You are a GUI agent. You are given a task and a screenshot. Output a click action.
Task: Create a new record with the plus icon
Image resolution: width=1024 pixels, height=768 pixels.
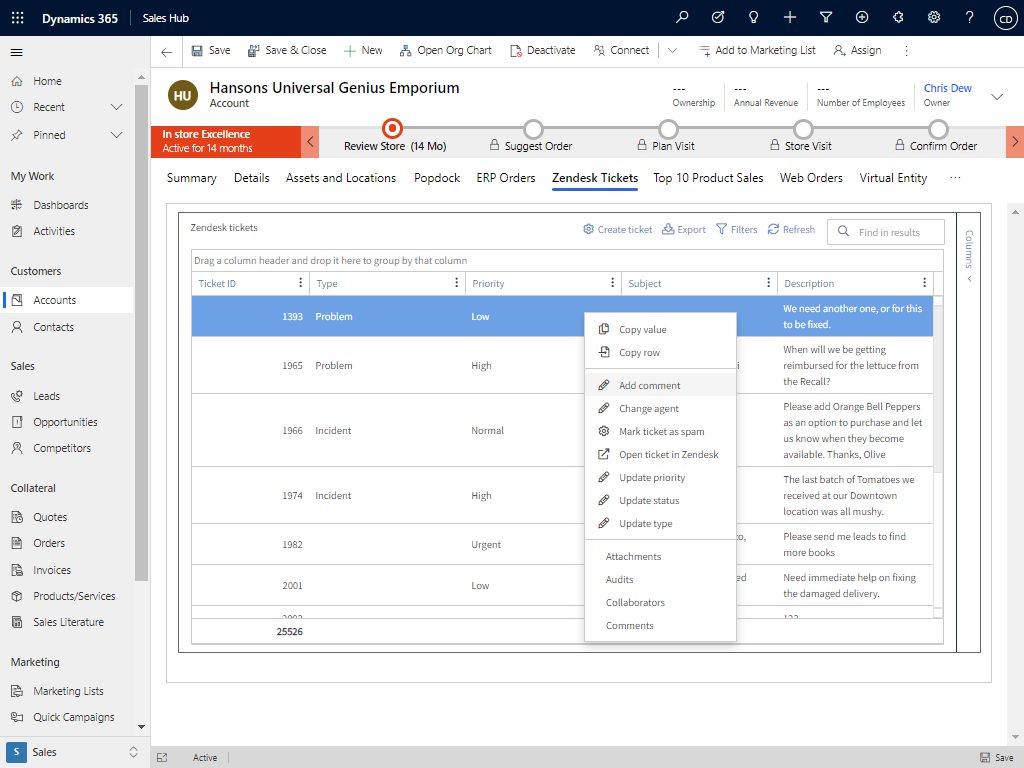pos(791,16)
